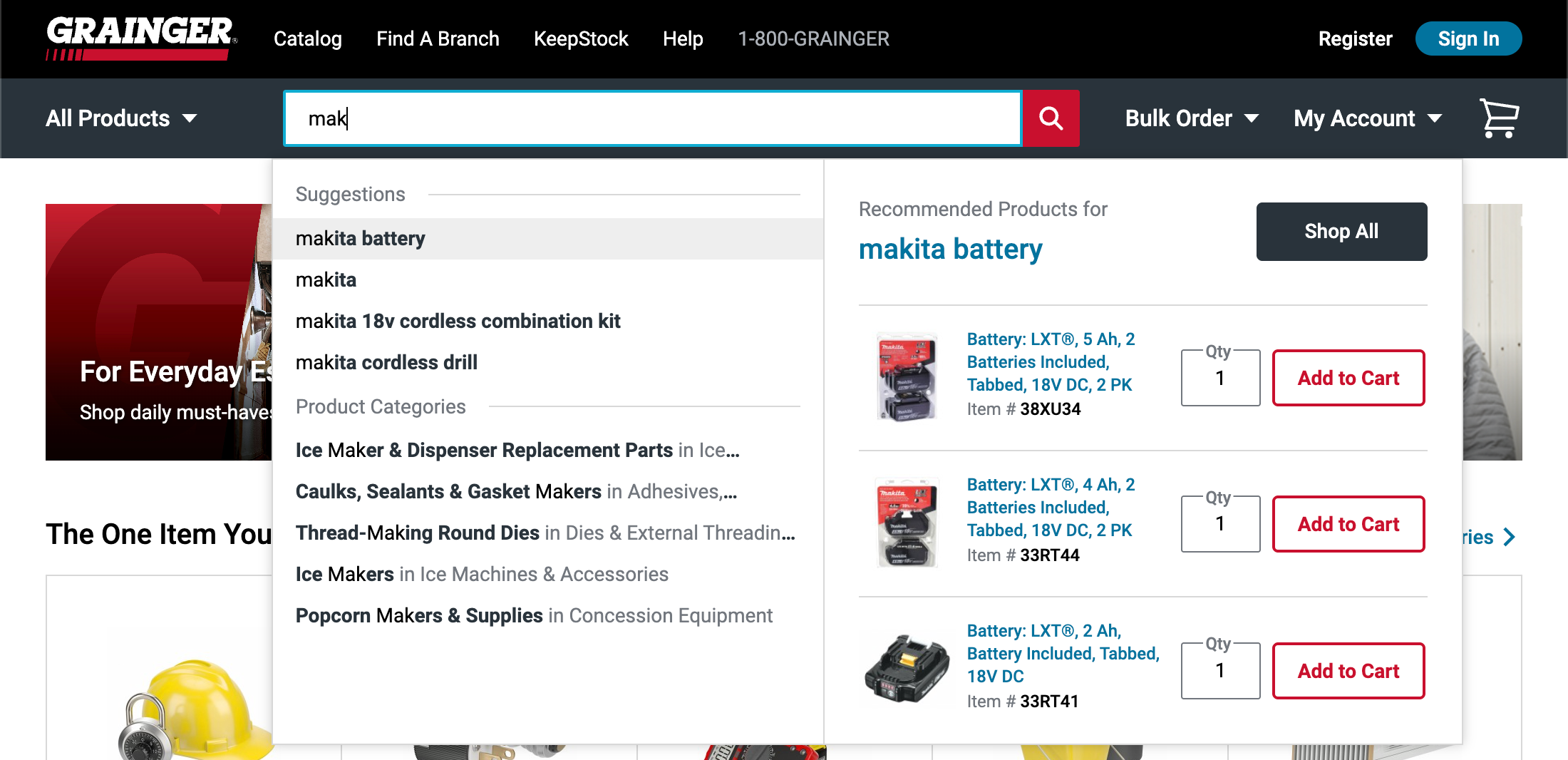The height and width of the screenshot is (760, 1568).
Task: Click the Makita 5 Ah battery thumbnail image
Action: (x=906, y=378)
